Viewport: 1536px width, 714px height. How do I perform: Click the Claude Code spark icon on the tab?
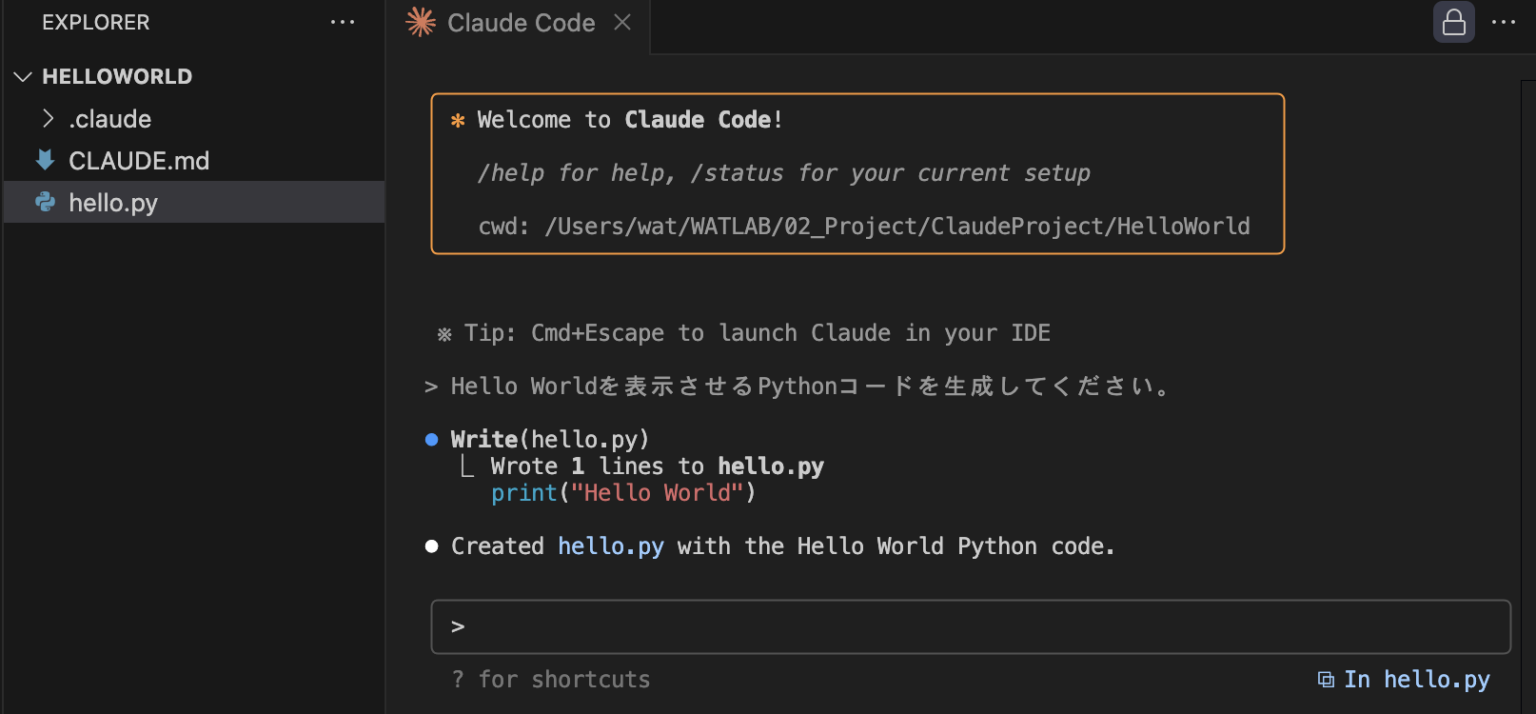click(419, 22)
